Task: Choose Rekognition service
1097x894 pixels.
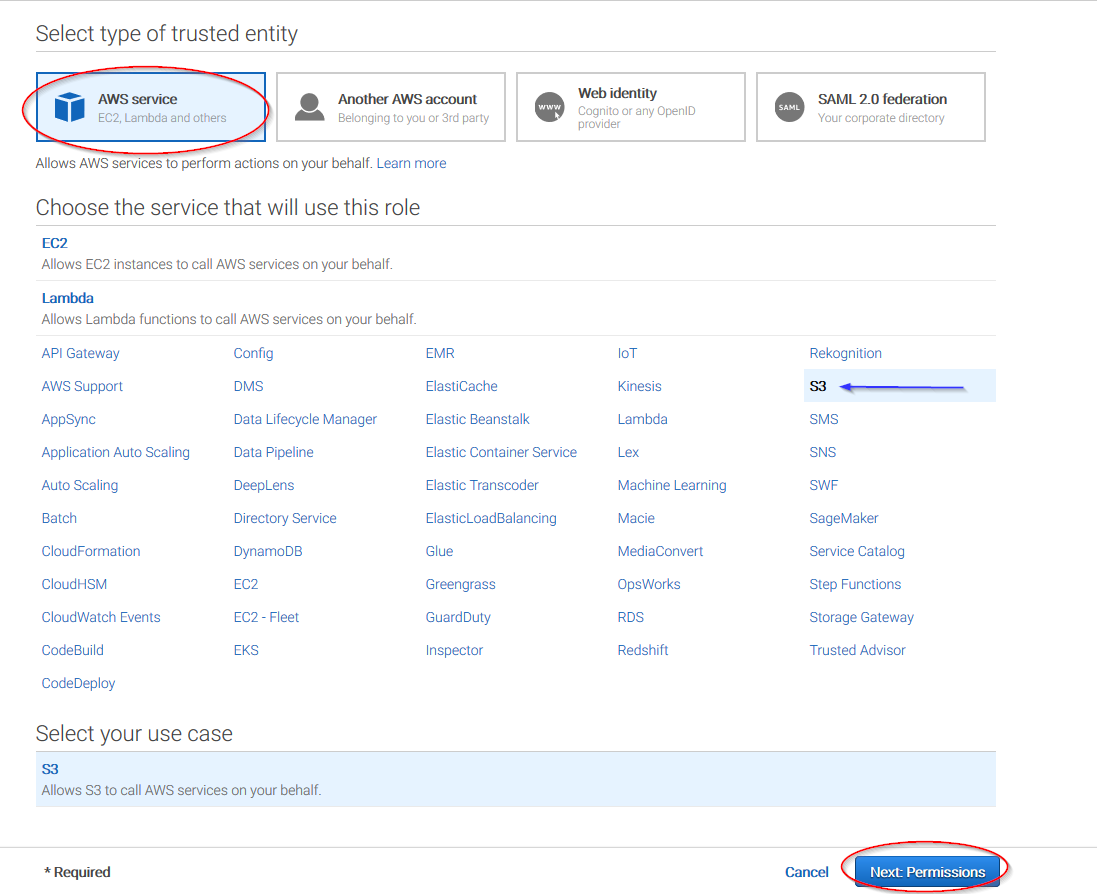Action: [x=845, y=353]
